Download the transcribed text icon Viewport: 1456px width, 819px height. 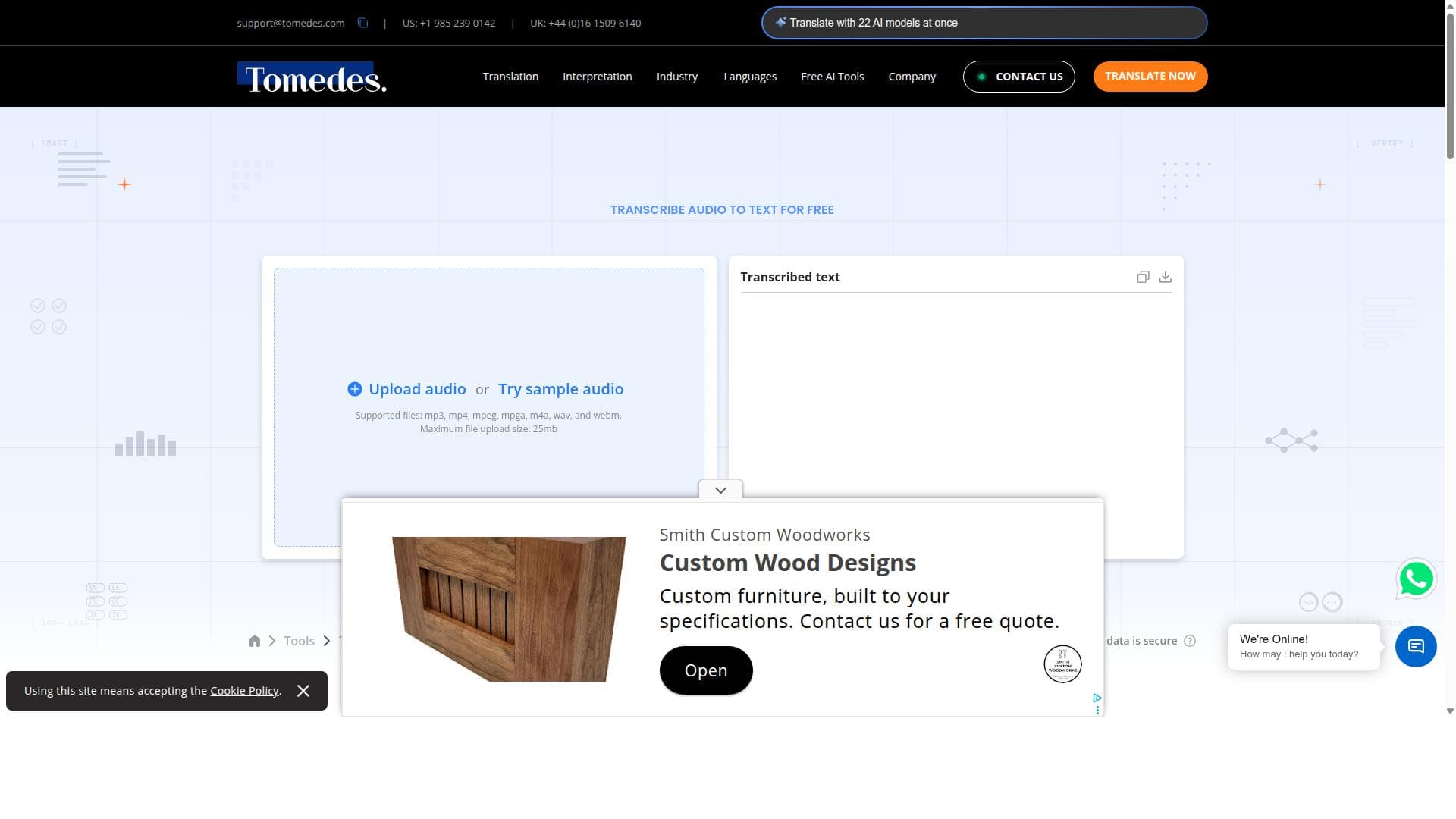(1166, 277)
